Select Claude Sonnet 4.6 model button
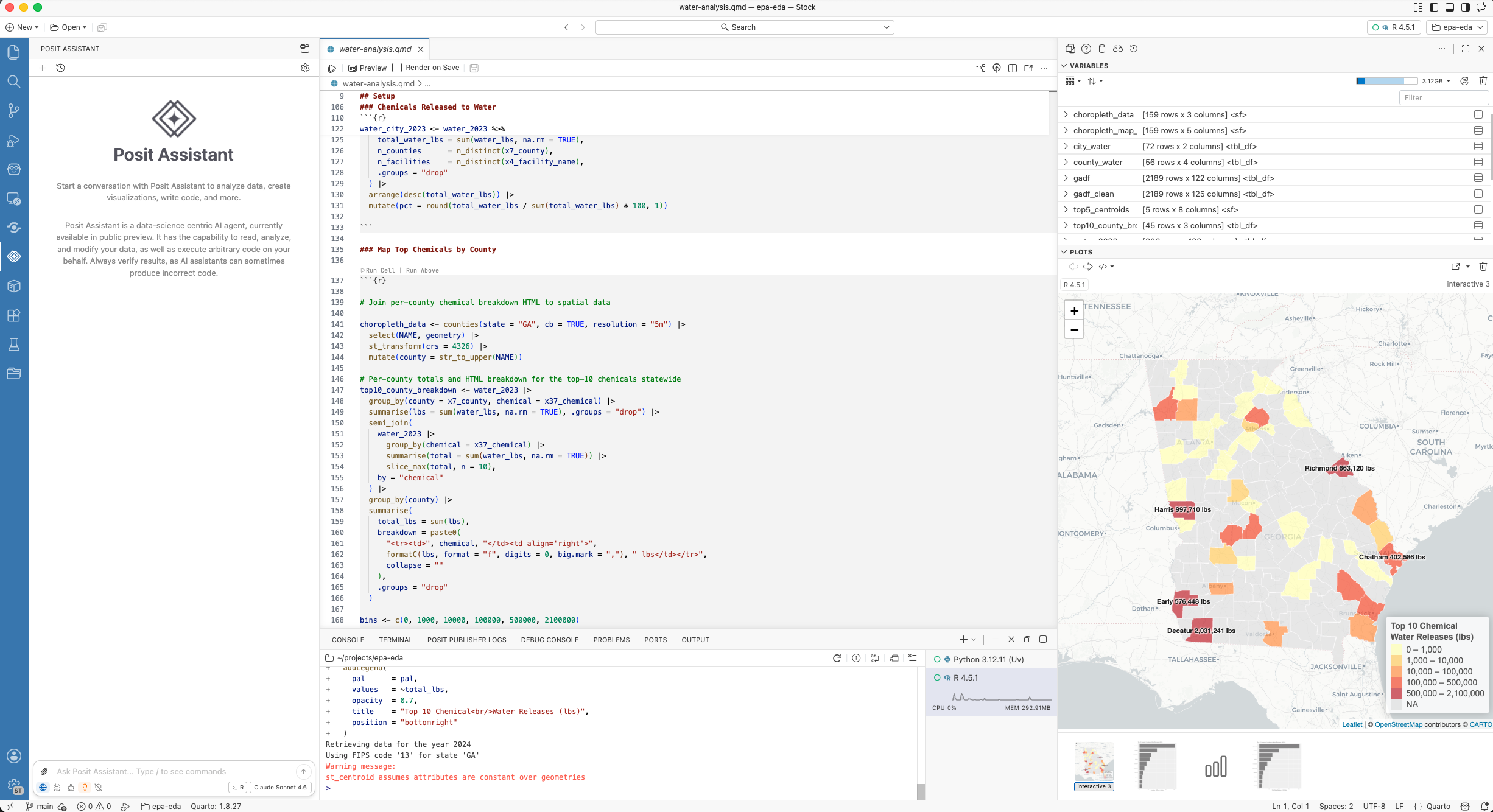 pyautogui.click(x=280, y=788)
